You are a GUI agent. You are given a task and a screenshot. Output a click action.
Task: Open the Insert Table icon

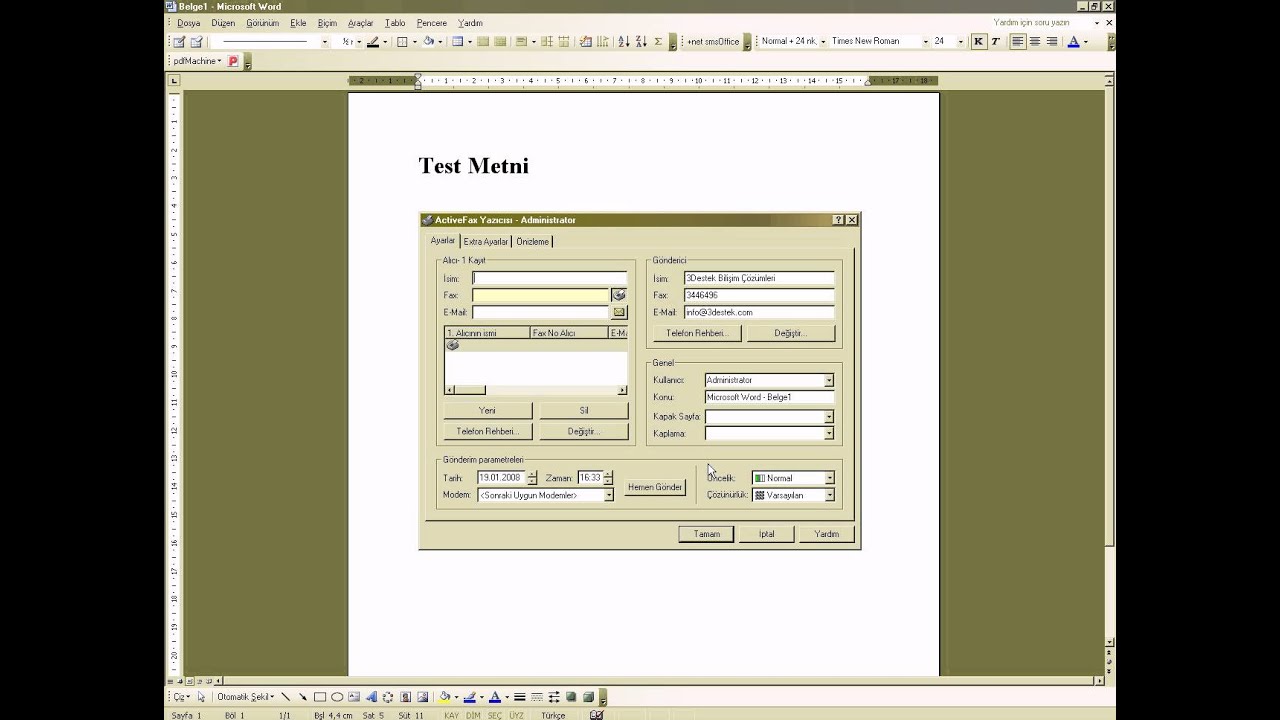click(457, 42)
